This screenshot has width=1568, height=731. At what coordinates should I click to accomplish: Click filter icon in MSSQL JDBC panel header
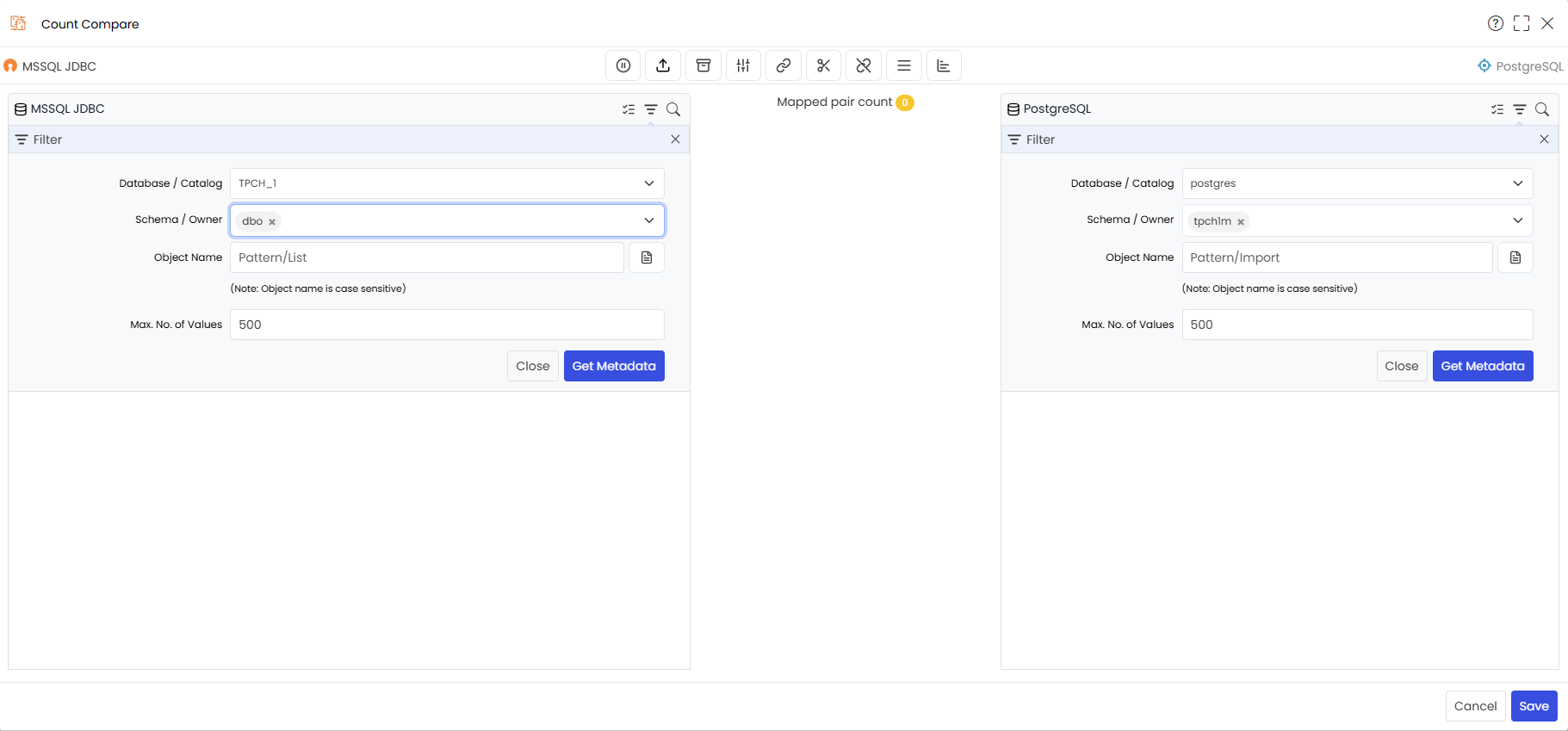pyautogui.click(x=651, y=109)
